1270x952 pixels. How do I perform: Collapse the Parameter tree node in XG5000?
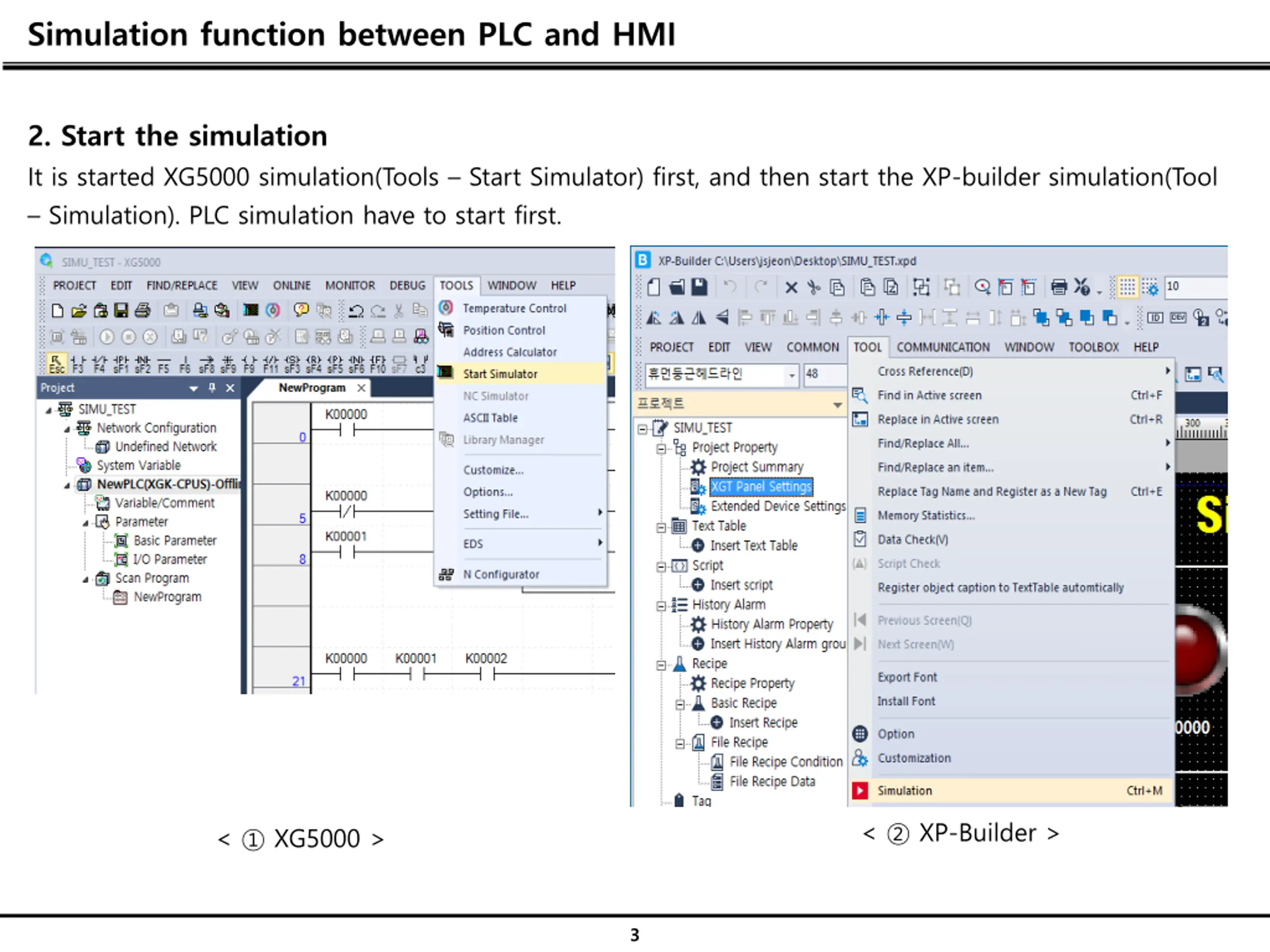tap(85, 523)
